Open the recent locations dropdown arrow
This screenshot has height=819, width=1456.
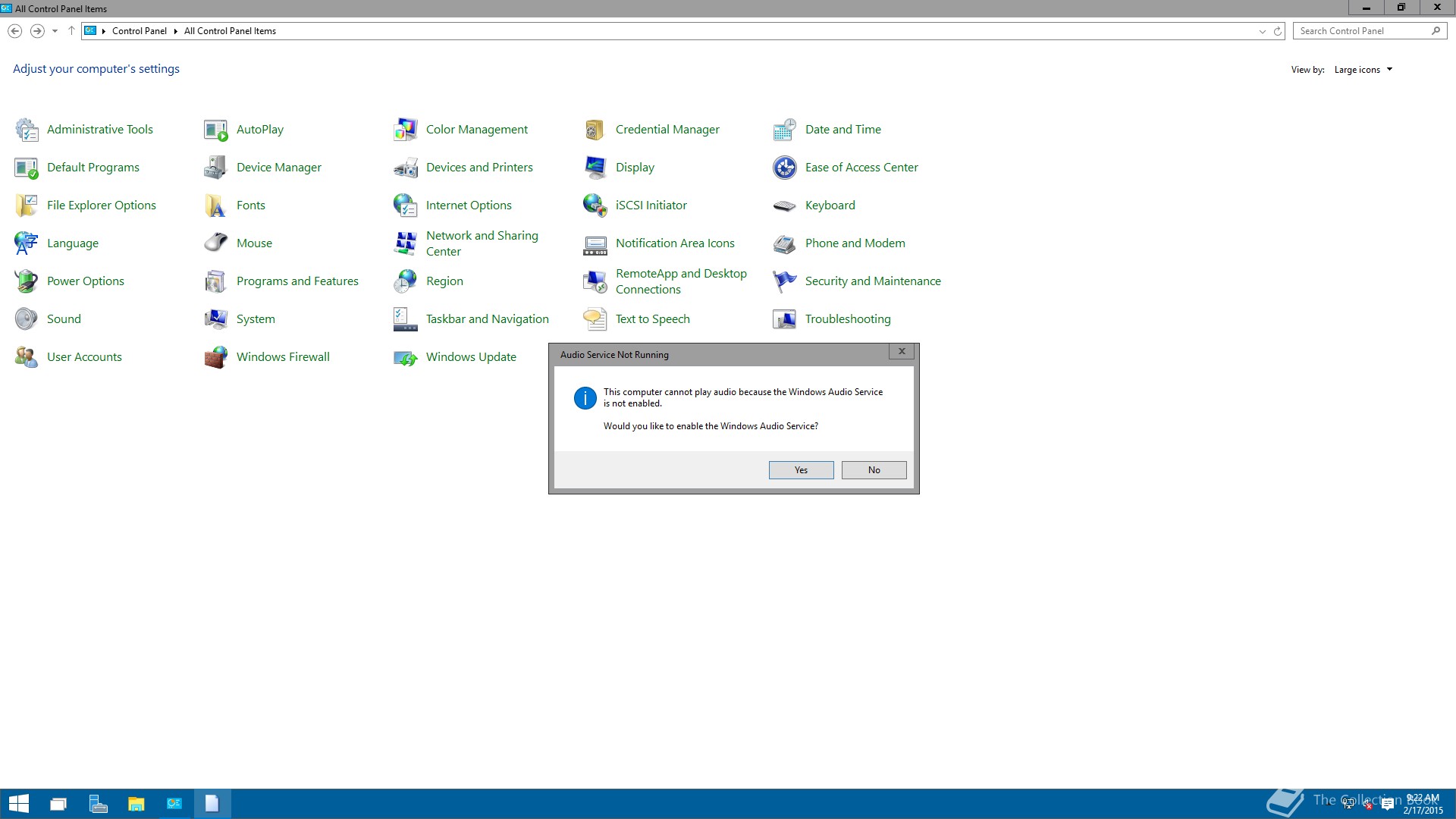55,31
